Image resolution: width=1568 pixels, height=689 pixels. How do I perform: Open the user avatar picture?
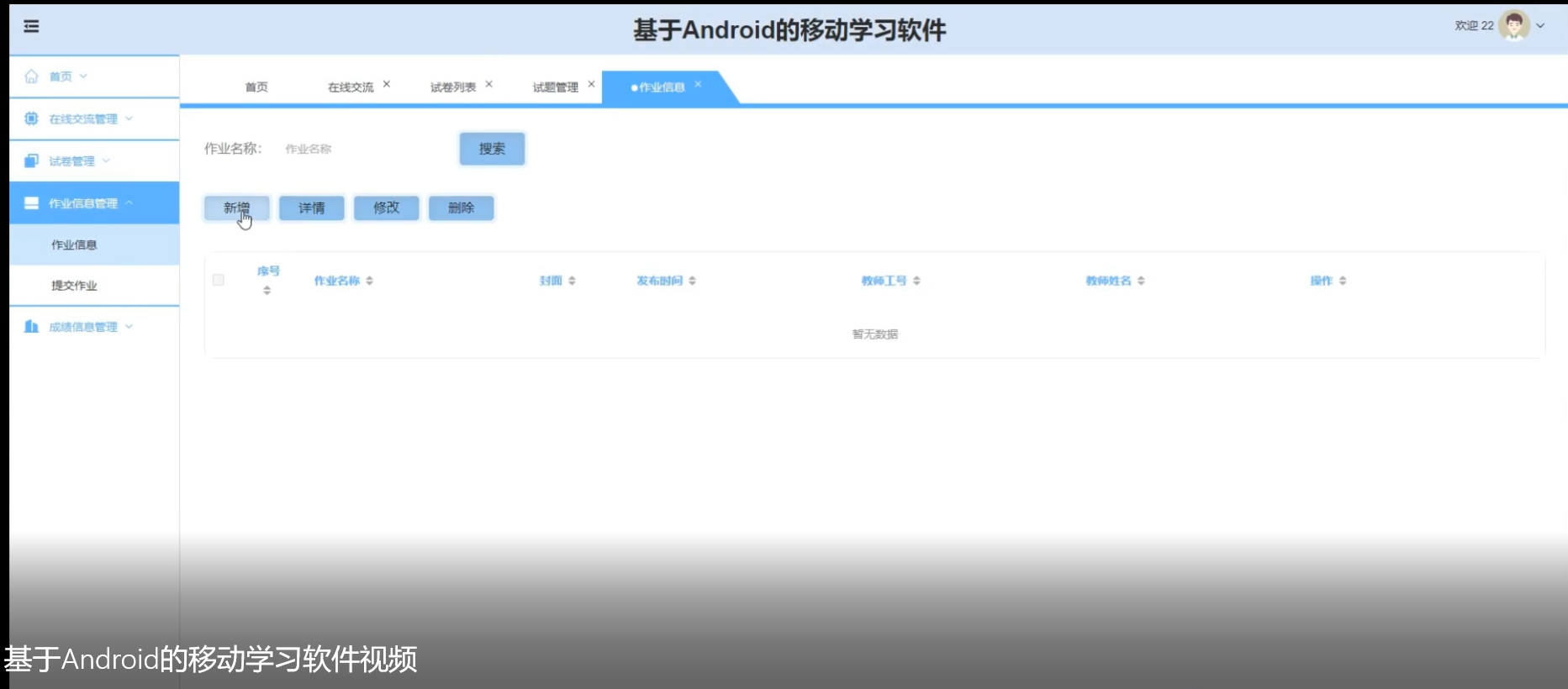point(1514,25)
